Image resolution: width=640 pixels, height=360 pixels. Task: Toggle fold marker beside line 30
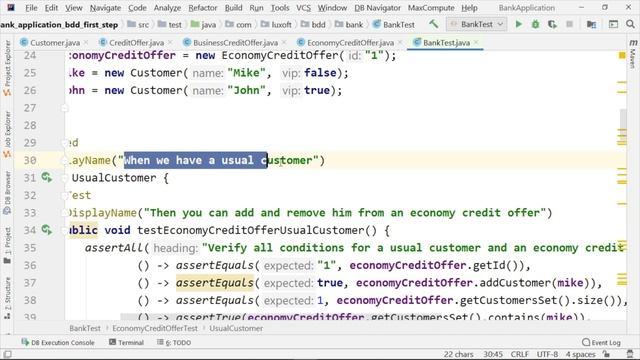(64, 160)
